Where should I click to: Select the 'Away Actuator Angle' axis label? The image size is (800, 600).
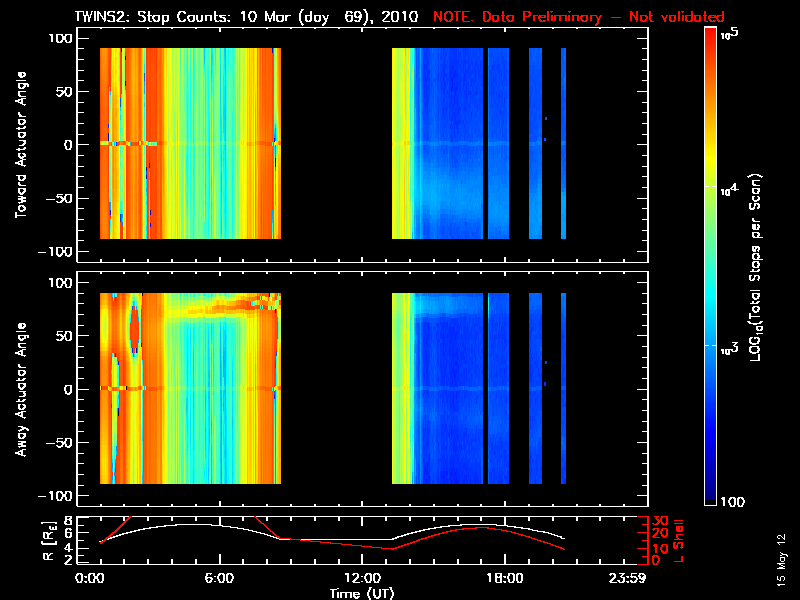coord(21,389)
